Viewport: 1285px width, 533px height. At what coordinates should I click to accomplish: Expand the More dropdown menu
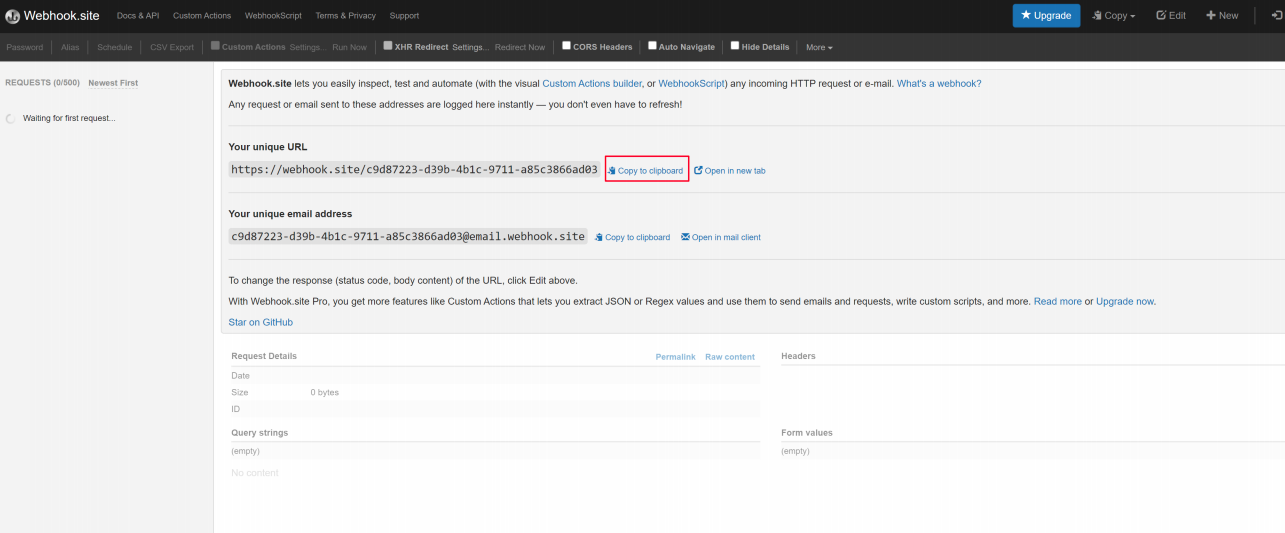point(819,47)
